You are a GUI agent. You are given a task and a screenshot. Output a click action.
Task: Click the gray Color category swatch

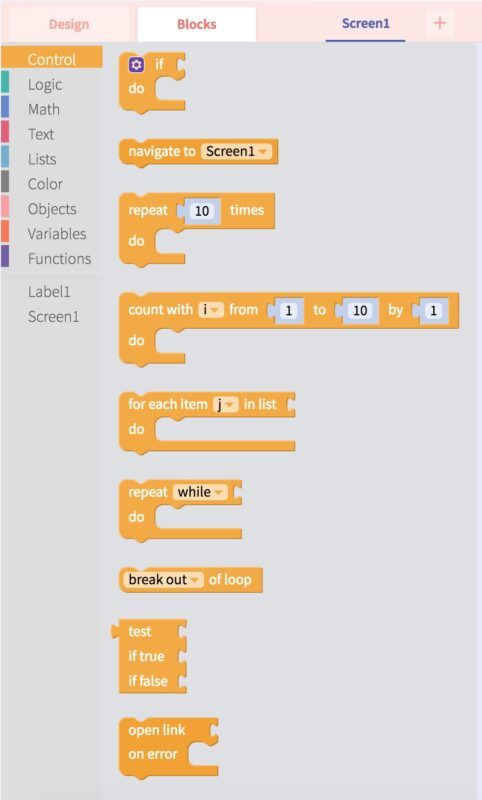[5, 184]
